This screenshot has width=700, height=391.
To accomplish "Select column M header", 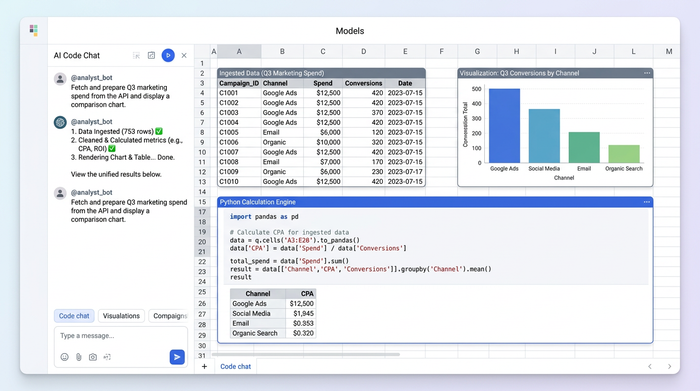I will coord(668,51).
